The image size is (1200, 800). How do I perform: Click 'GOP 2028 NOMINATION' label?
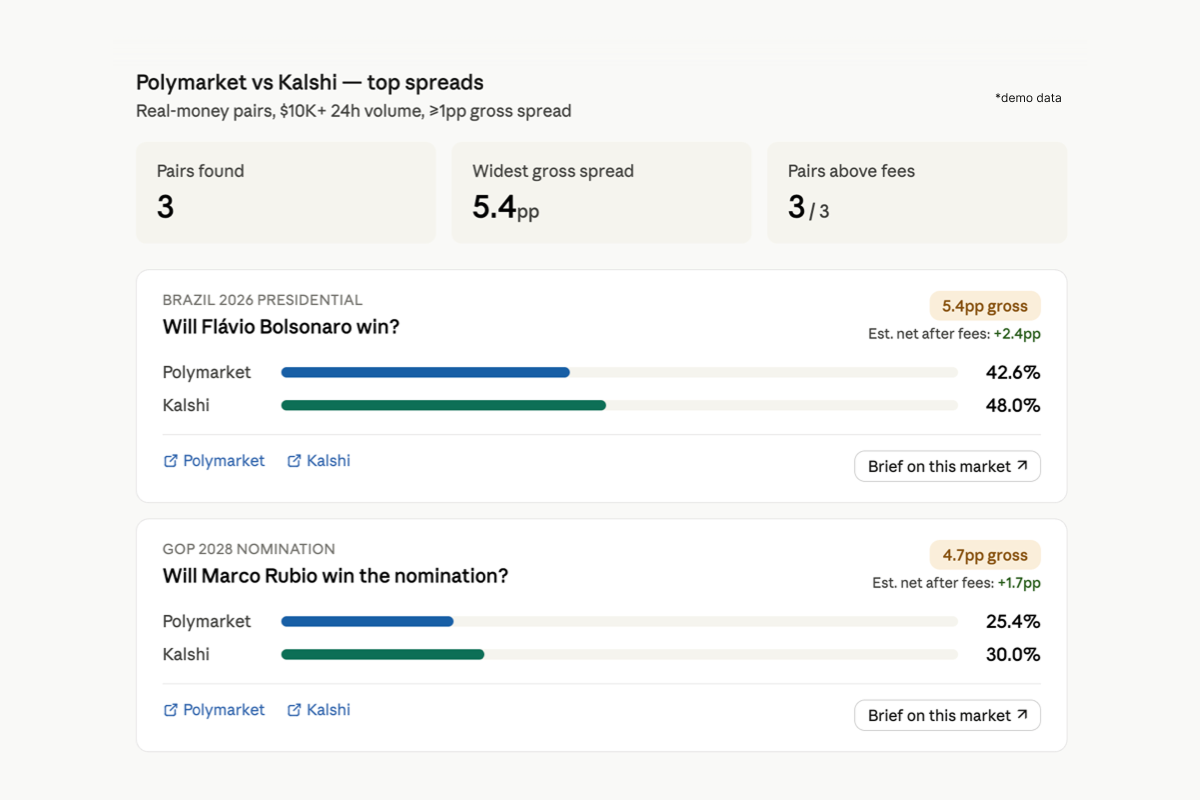click(249, 549)
